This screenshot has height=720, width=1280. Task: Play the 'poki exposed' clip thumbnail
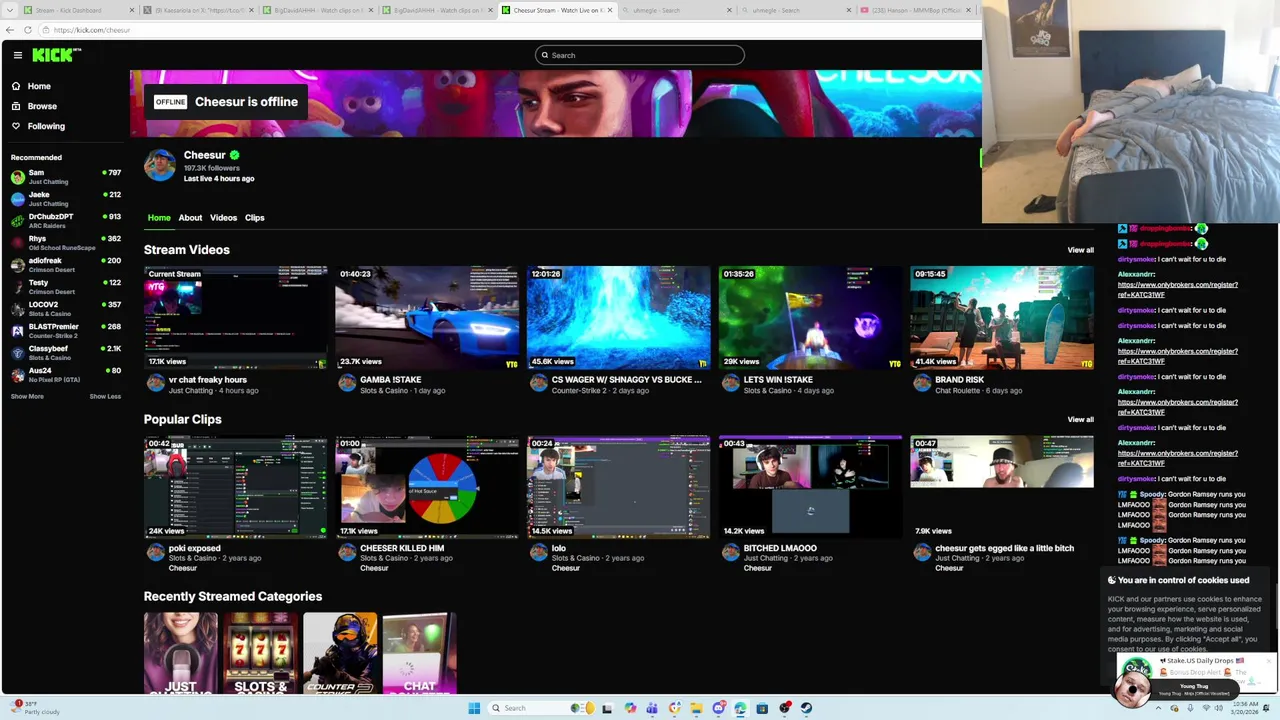(x=235, y=487)
